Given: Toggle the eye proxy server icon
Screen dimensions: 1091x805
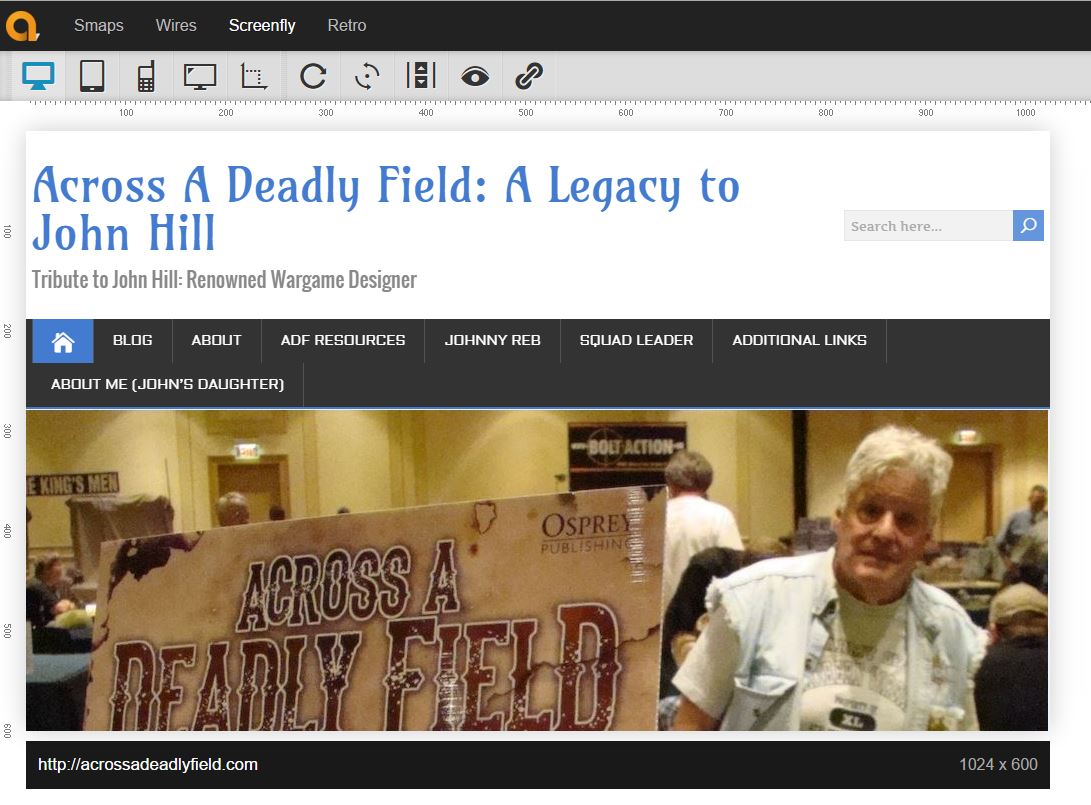Looking at the screenshot, I should 475,76.
